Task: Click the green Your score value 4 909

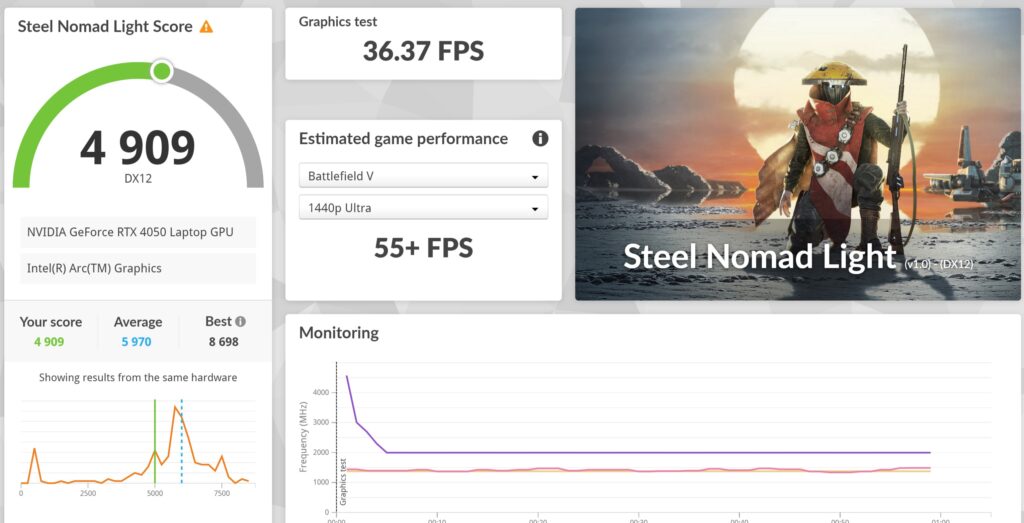Action: (50, 341)
